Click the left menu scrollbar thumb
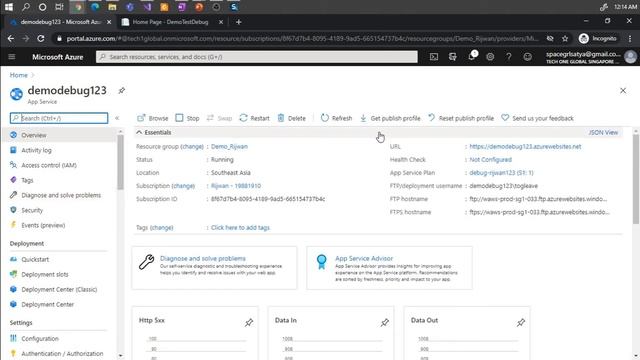Screen dimensions: 640x360 [x=120, y=162]
